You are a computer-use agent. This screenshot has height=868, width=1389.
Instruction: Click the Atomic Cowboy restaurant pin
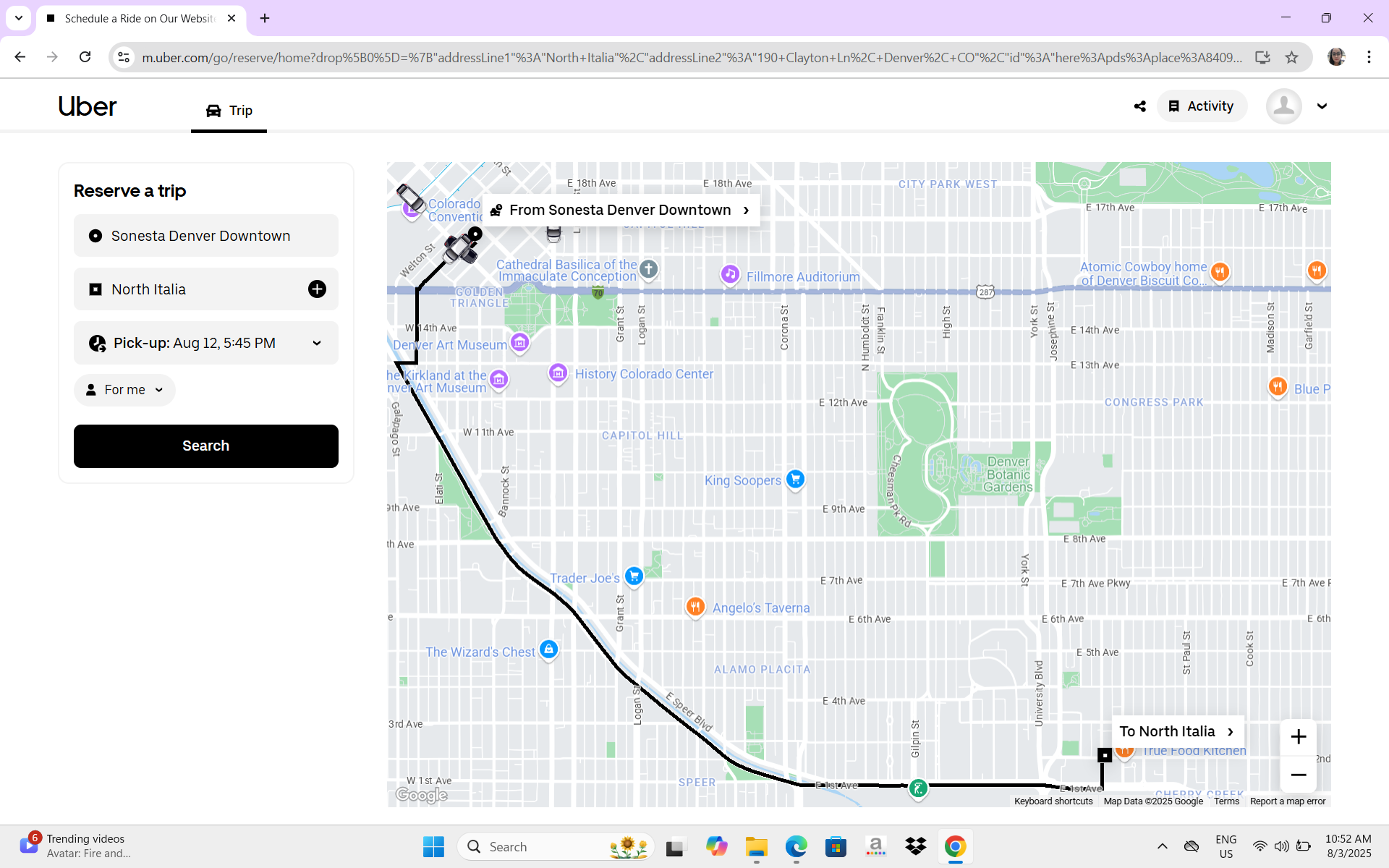click(x=1220, y=272)
